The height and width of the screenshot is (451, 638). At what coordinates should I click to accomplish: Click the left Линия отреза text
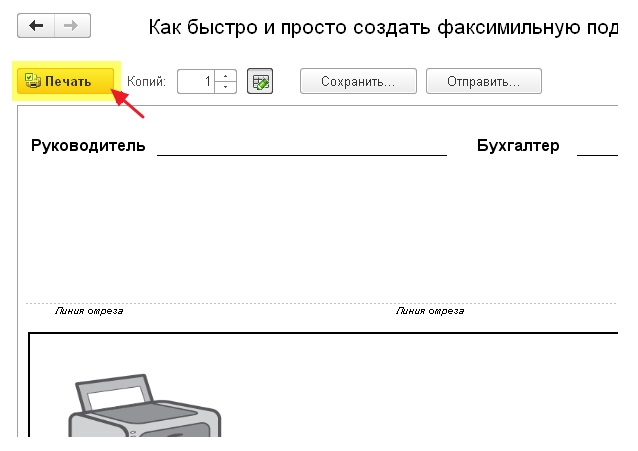(89, 311)
